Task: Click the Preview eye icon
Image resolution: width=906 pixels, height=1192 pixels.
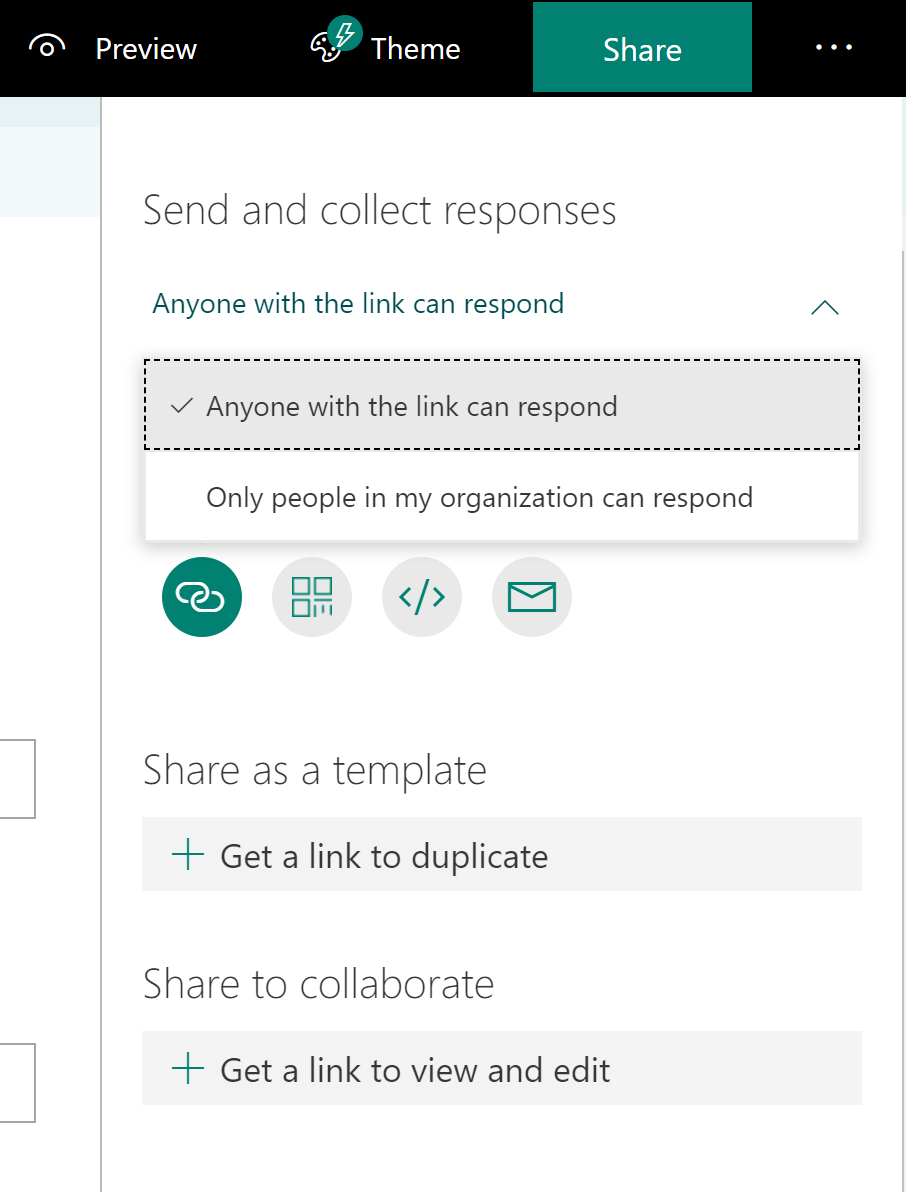Action: tap(47, 48)
